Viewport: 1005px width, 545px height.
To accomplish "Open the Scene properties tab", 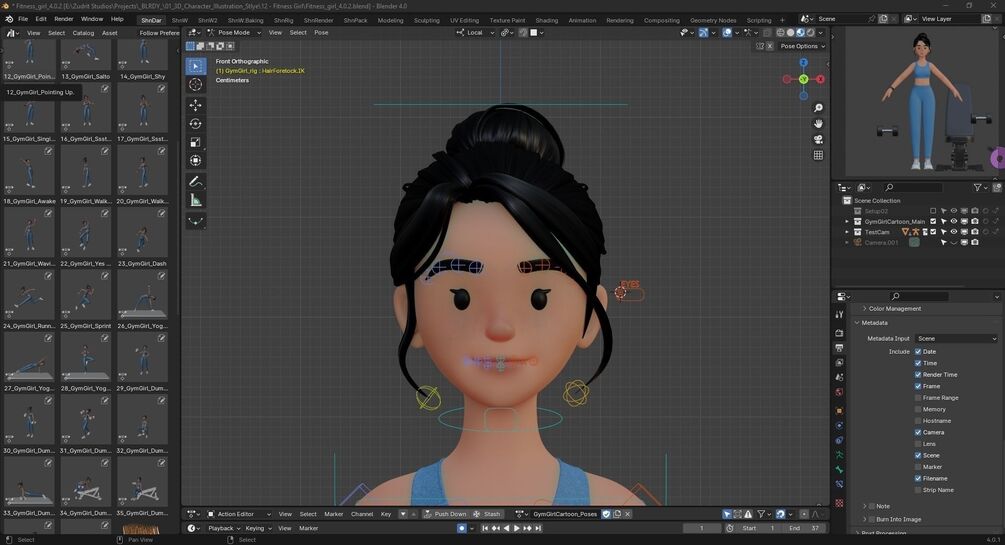I will [840, 378].
